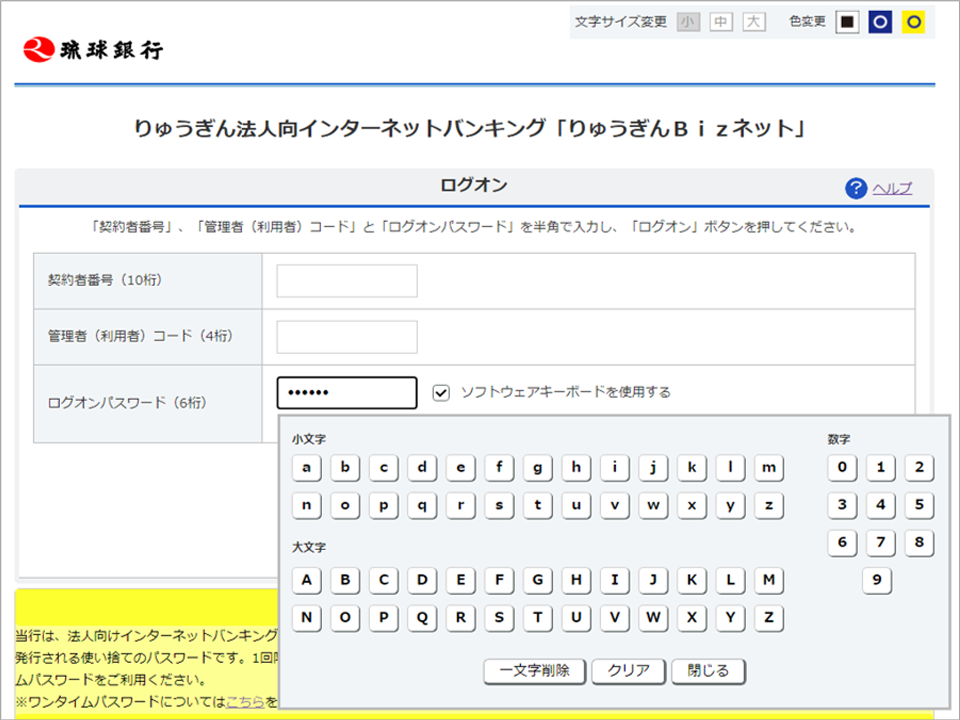960x720 pixels.
Task: Tap the lowercase 'a' key
Action: [307, 468]
